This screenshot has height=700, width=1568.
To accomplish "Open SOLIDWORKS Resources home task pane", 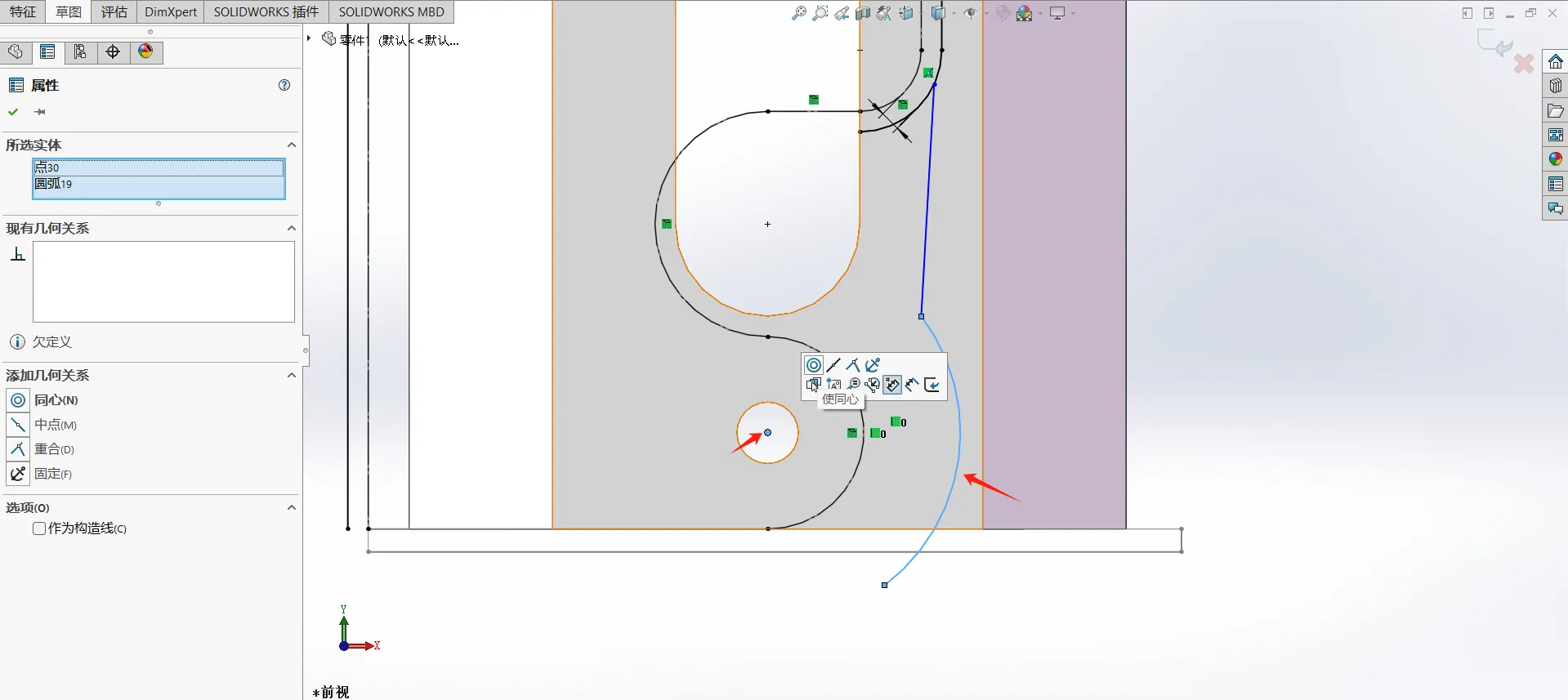I will point(1555,61).
